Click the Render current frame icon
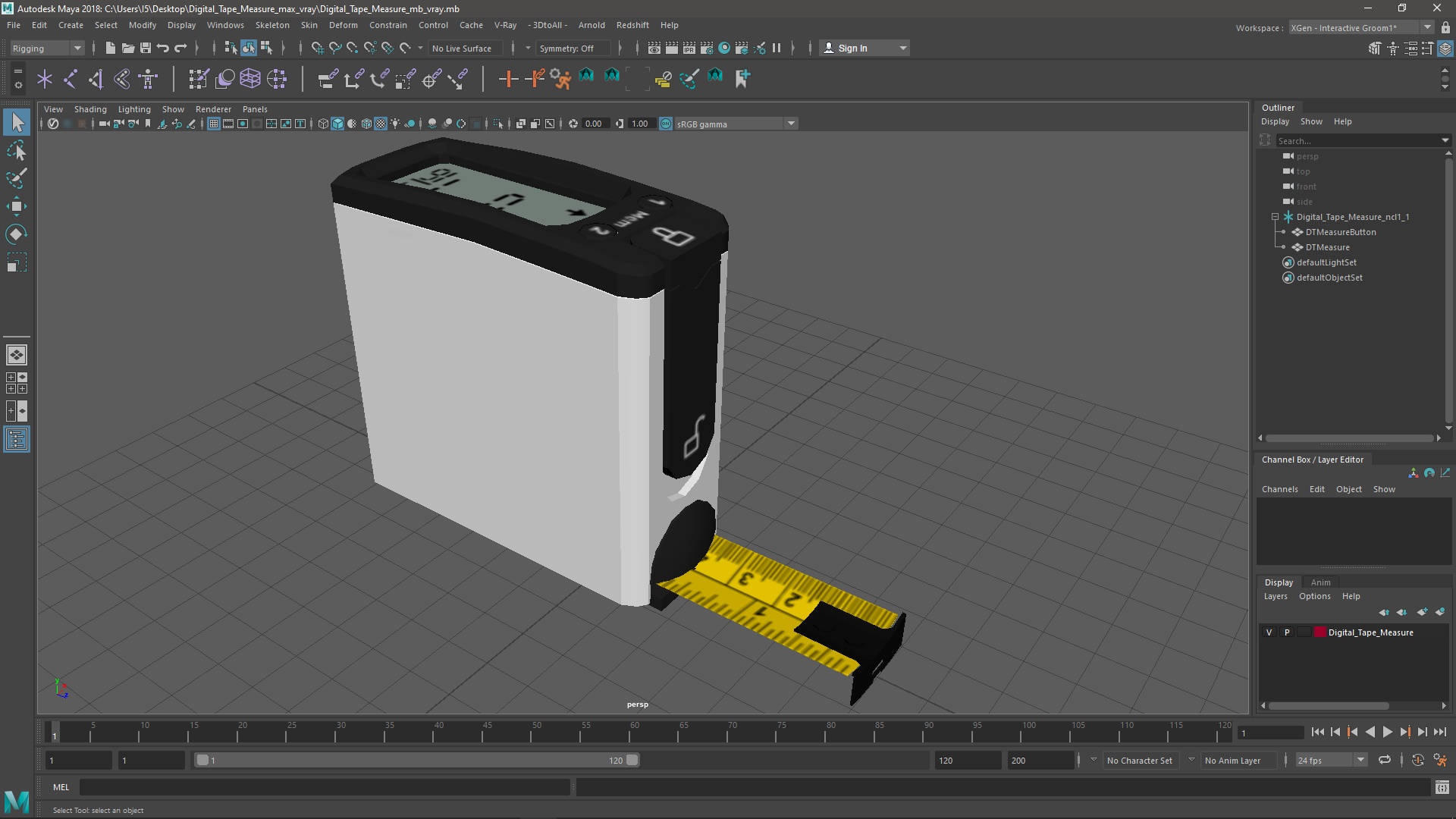Screen dimensions: 1456x819 672,48
